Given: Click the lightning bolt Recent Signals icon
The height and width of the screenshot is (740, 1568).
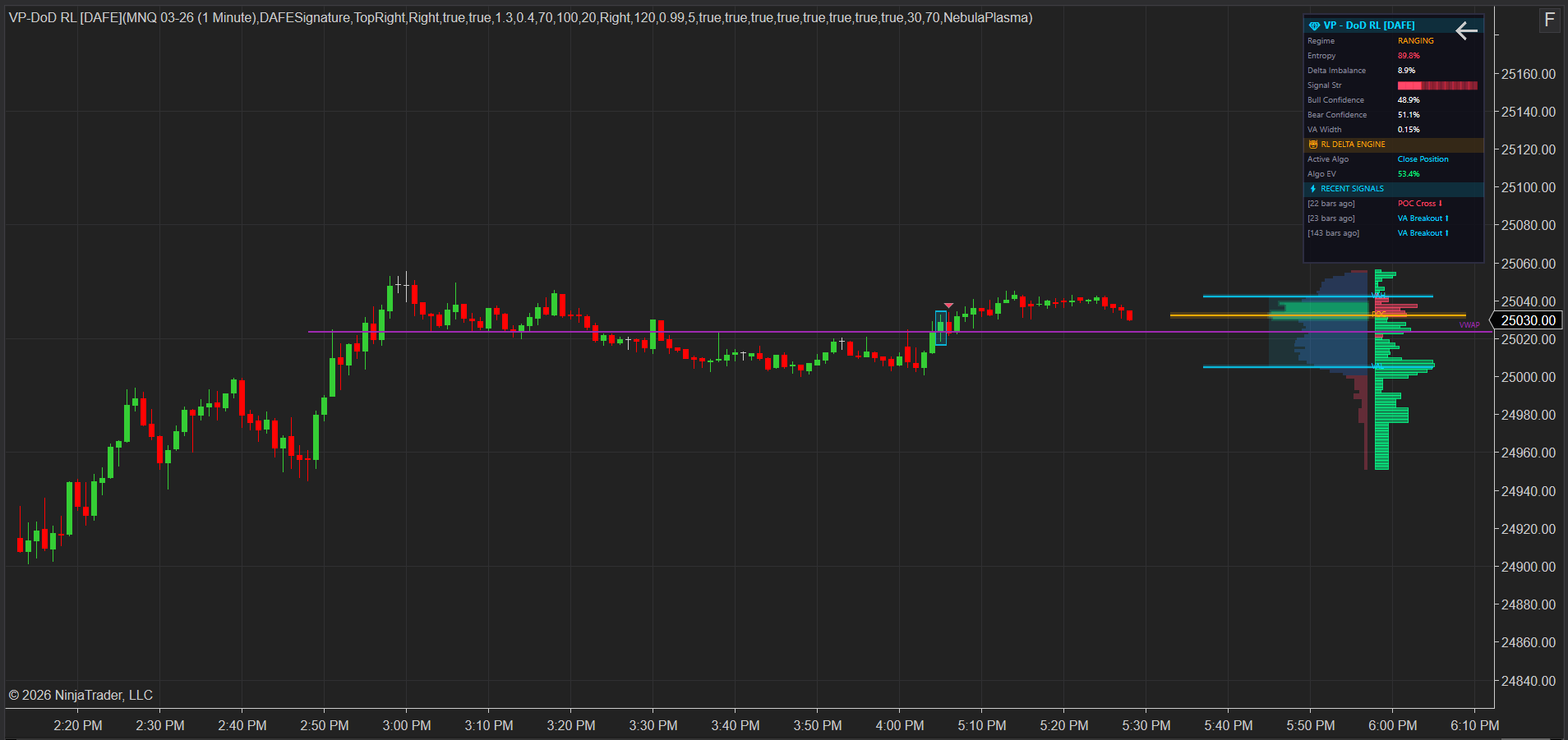Looking at the screenshot, I should coord(1313,189).
